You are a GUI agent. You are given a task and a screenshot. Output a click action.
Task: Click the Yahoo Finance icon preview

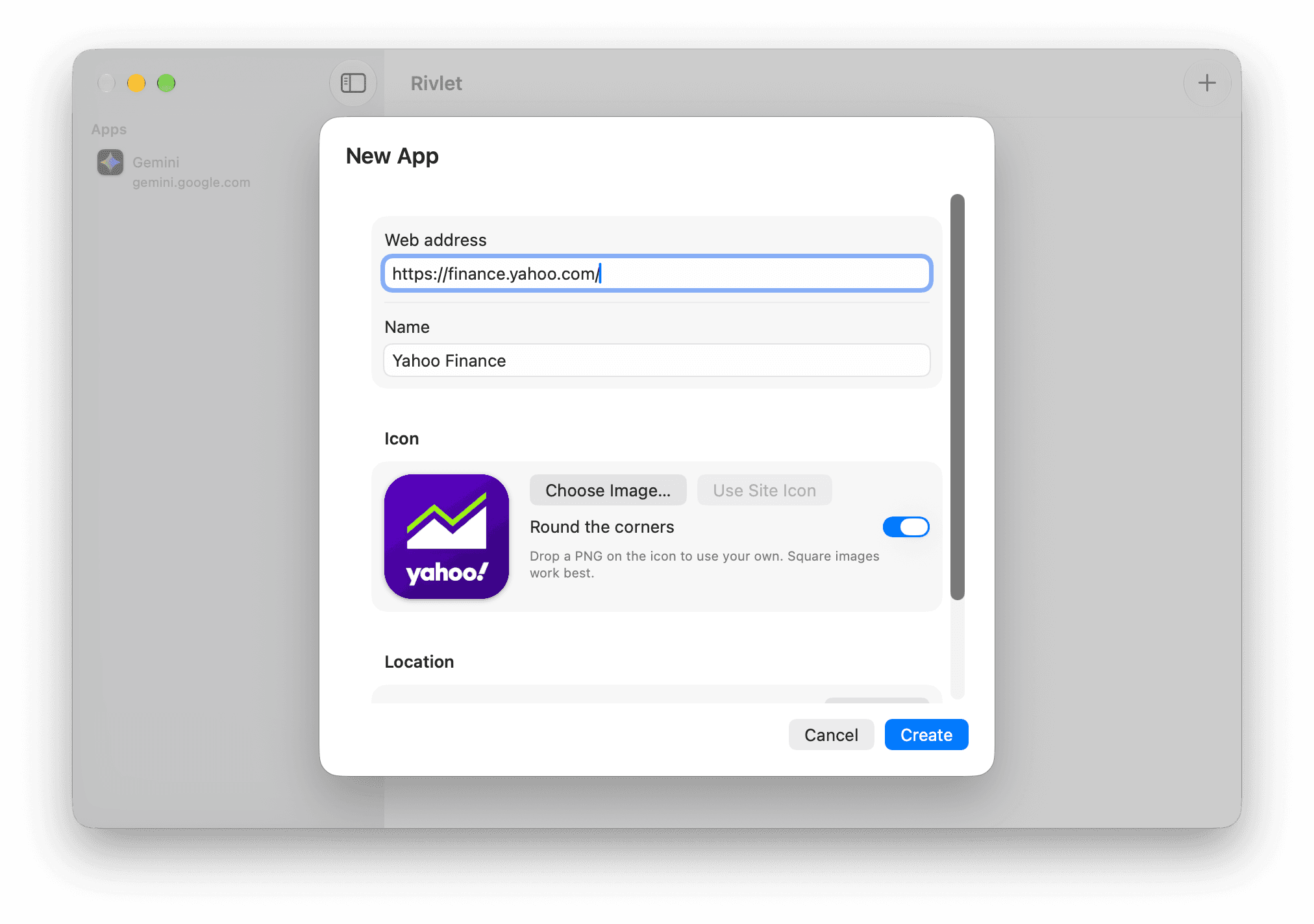[x=447, y=537]
